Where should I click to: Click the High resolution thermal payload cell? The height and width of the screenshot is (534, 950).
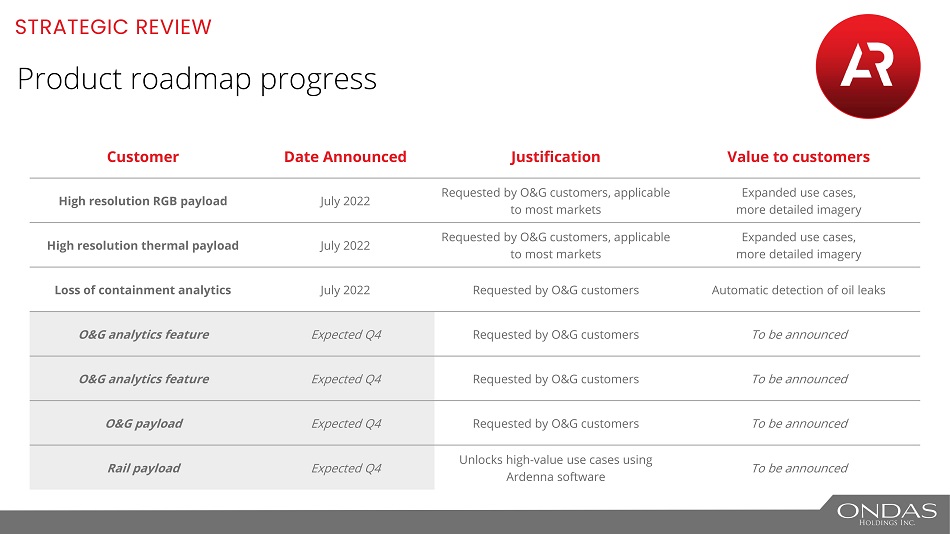[143, 246]
